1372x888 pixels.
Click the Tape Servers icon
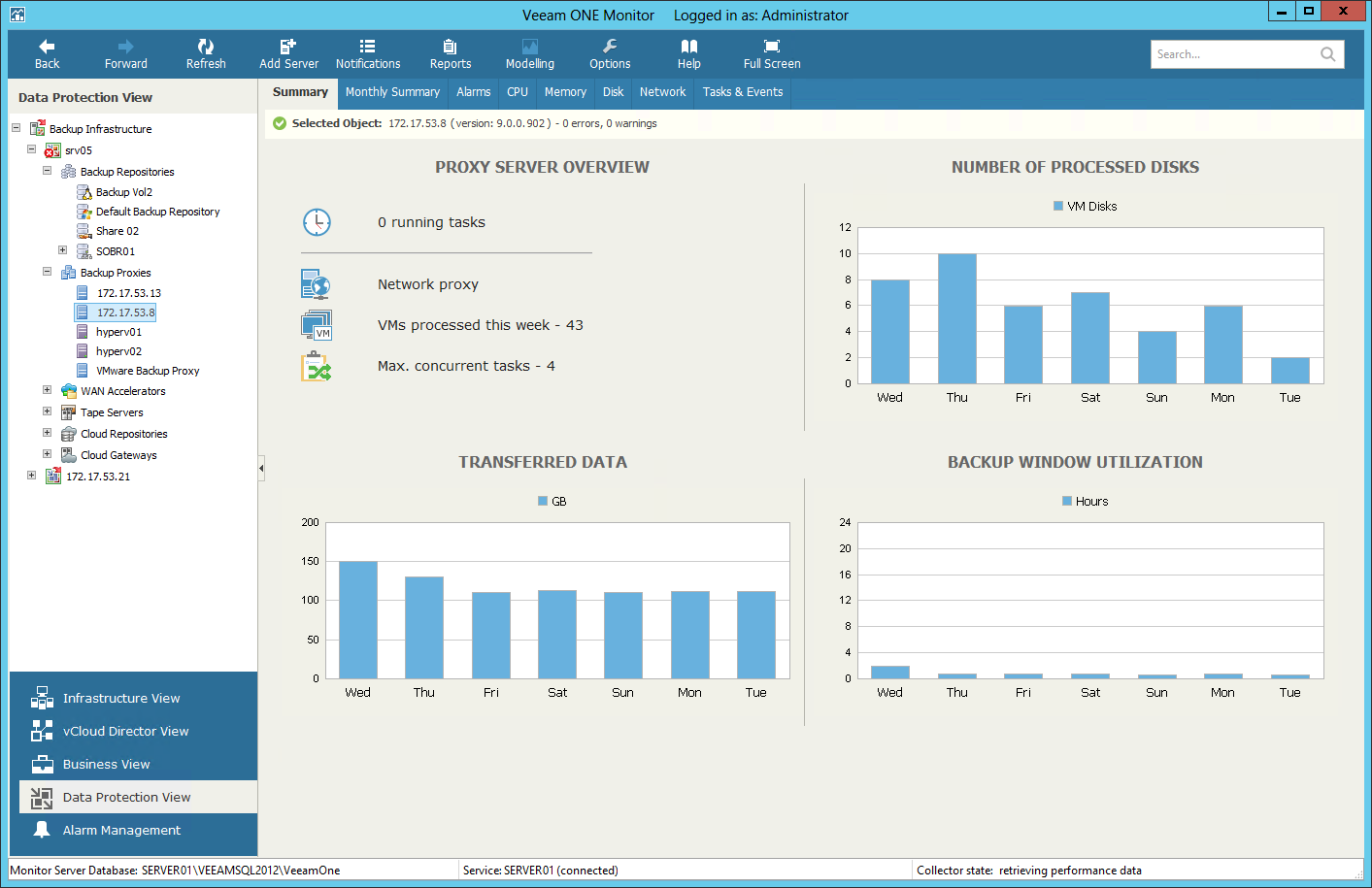click(x=68, y=412)
